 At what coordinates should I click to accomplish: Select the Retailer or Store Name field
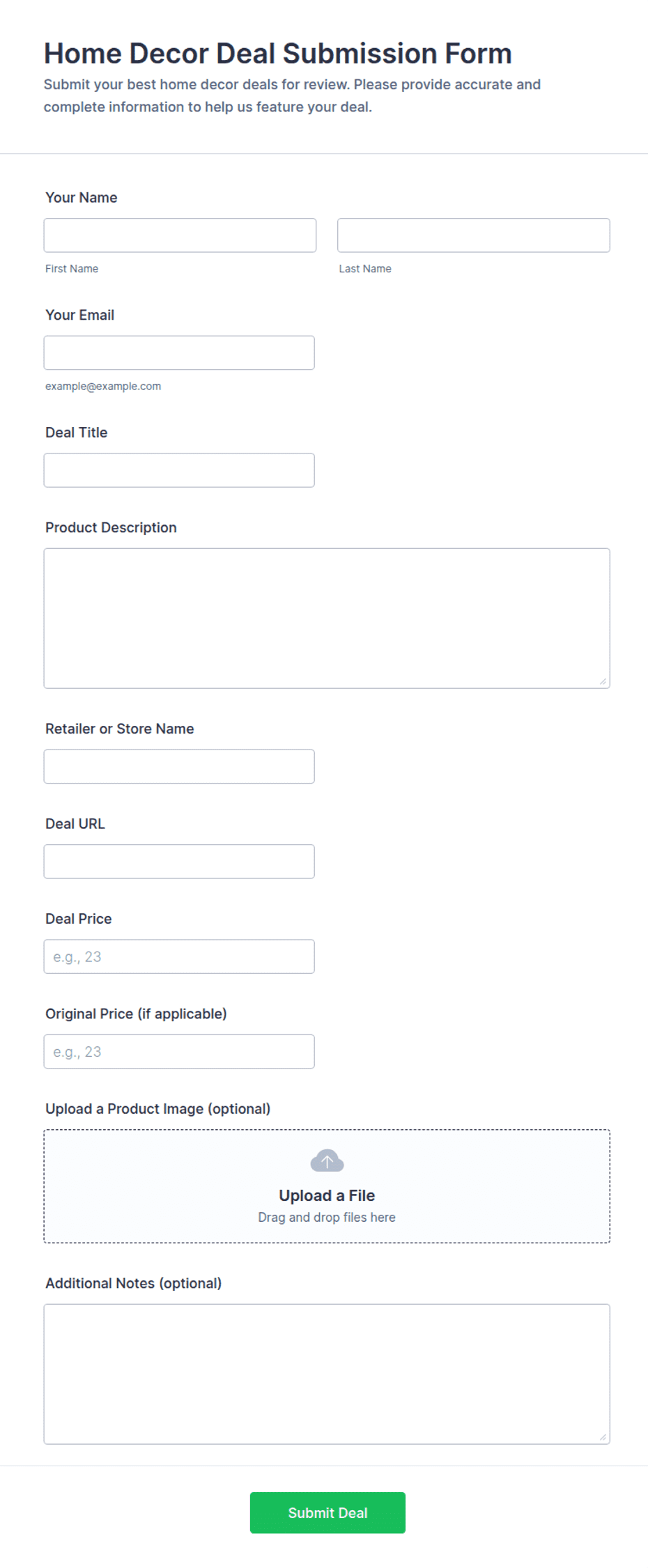pyautogui.click(x=179, y=766)
